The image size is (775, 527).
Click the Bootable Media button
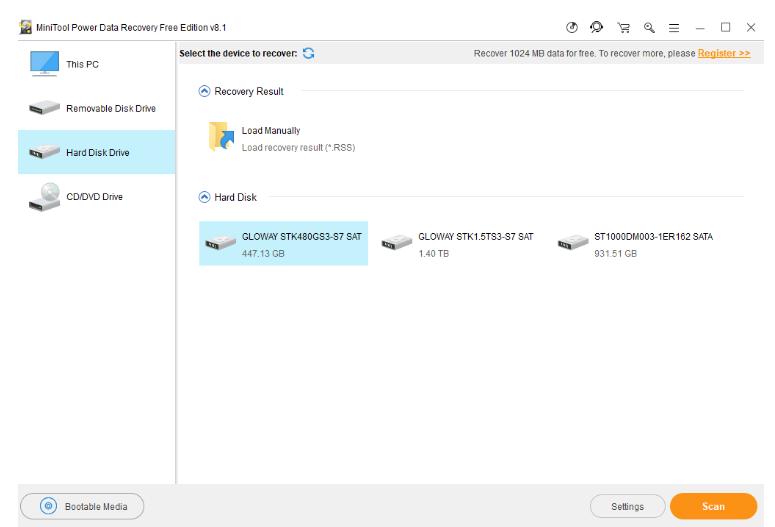tap(82, 506)
